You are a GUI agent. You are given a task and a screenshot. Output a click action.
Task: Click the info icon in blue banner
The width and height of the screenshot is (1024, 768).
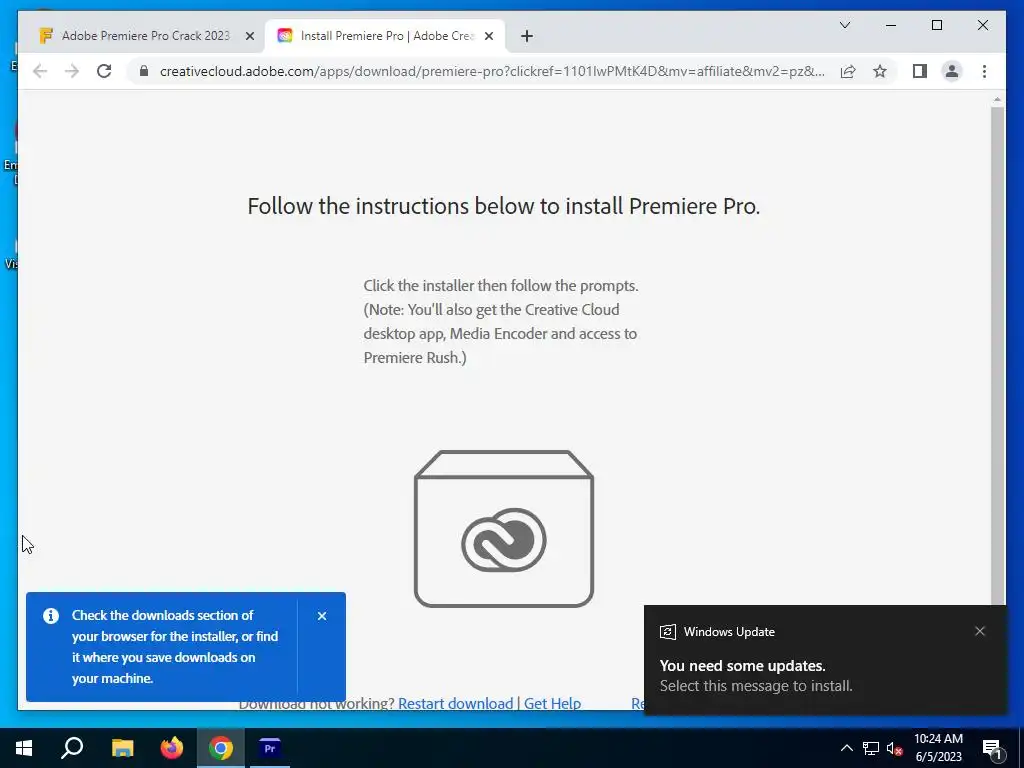(51, 616)
